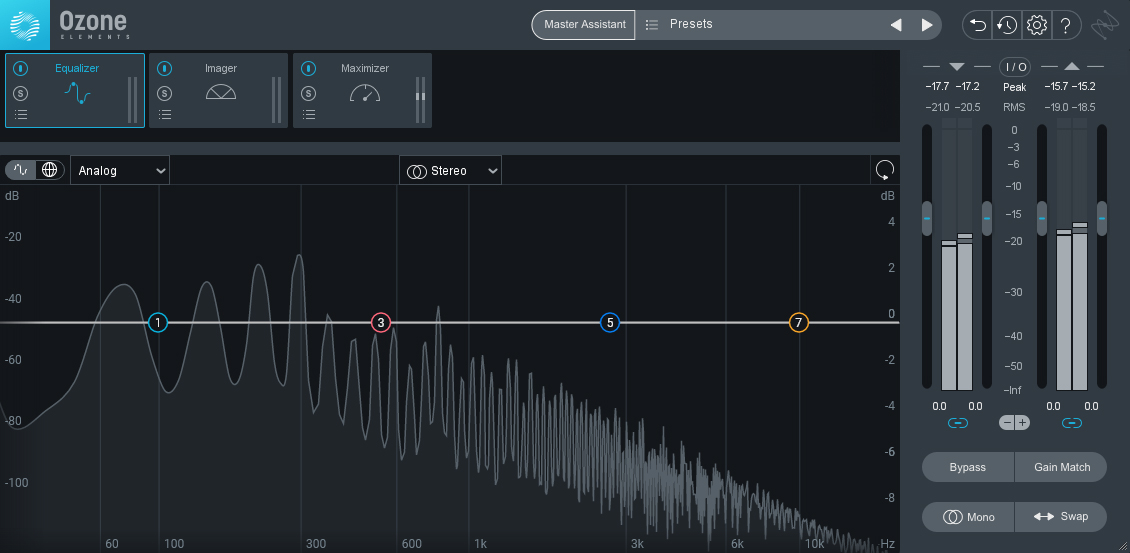Click the EQ reset circular arrow icon
This screenshot has height=553, width=1130.
884,170
